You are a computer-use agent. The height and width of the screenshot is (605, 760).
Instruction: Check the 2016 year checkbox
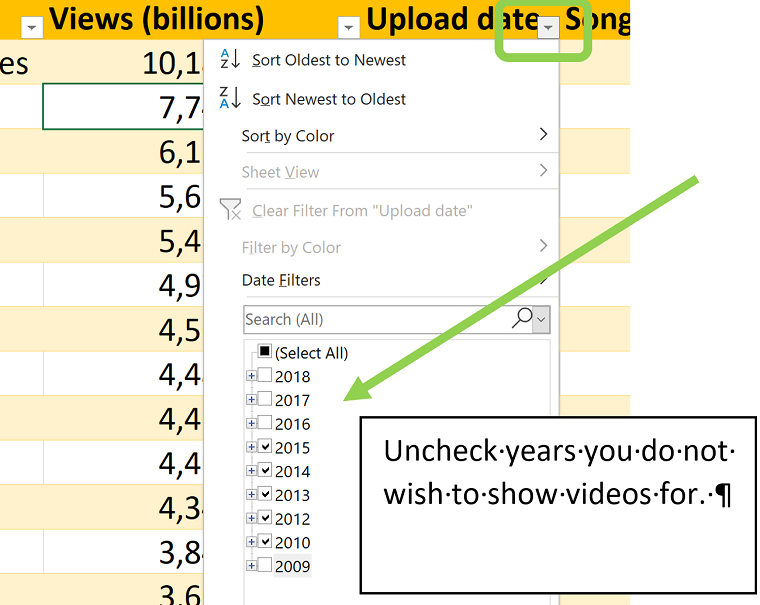[265, 422]
